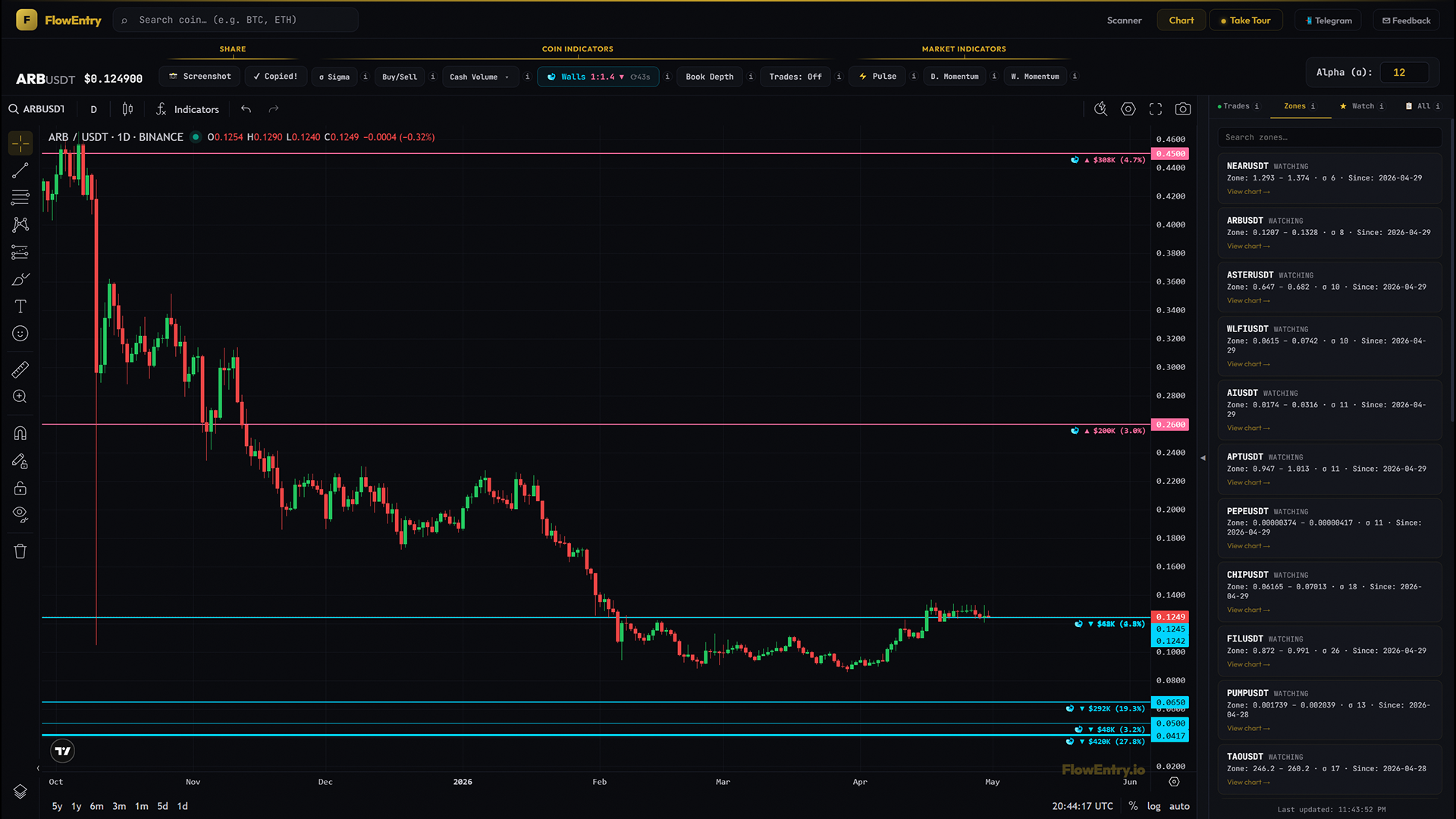
Task: Select the trend line drawing tool
Action: tap(20, 171)
